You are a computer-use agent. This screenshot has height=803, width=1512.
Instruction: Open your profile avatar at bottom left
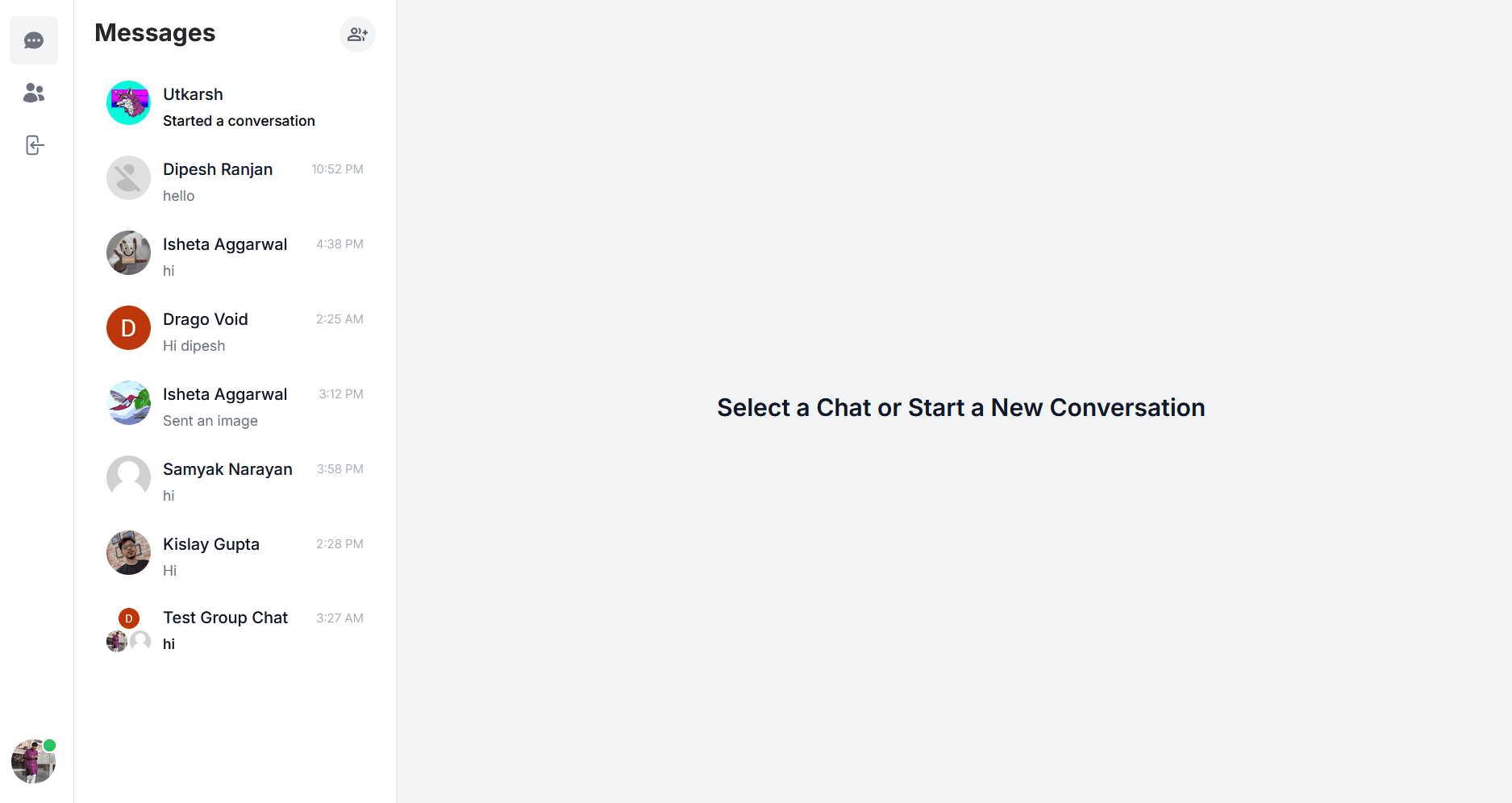(33, 761)
